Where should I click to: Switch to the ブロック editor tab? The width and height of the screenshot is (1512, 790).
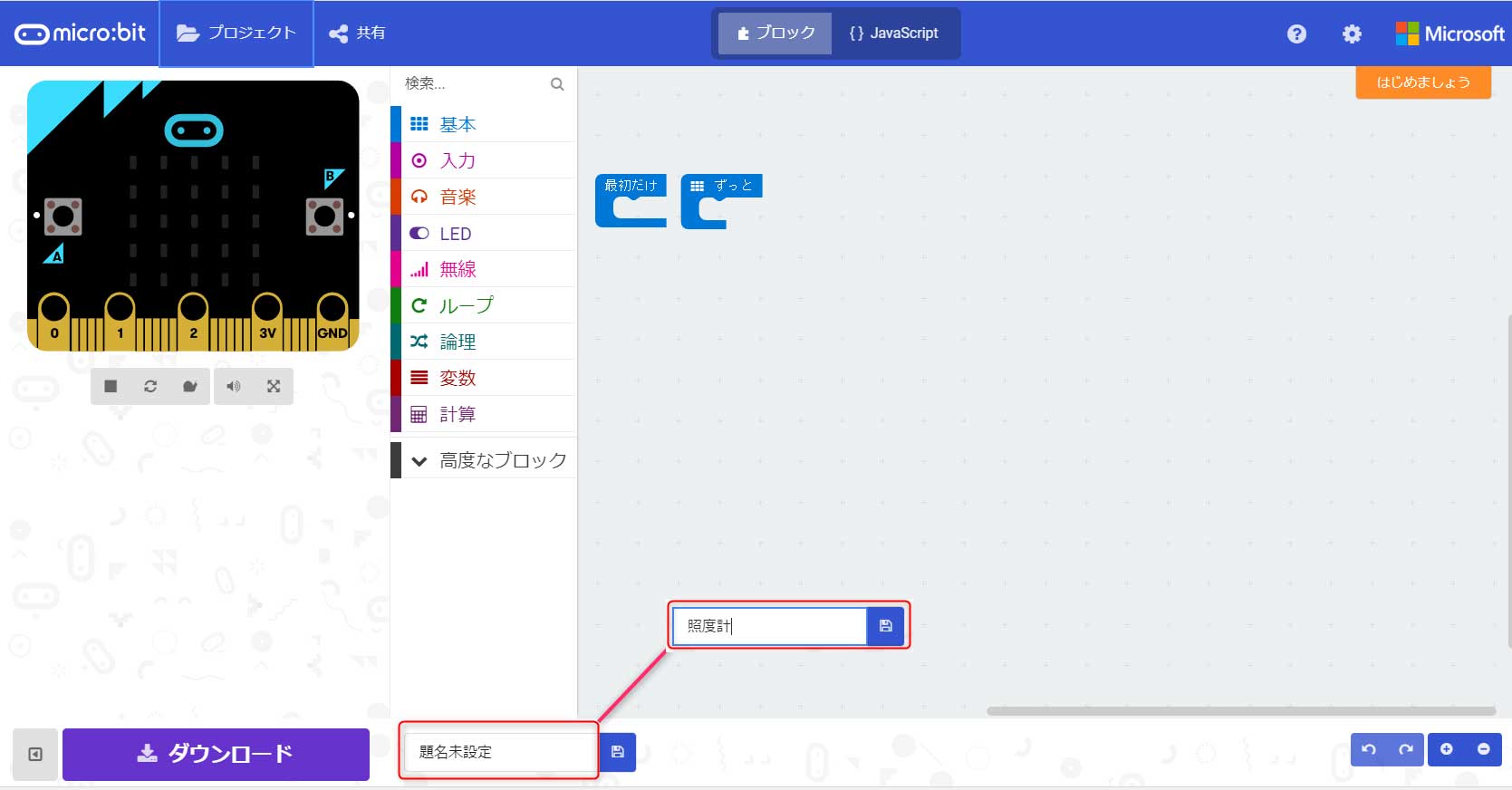[x=775, y=34]
